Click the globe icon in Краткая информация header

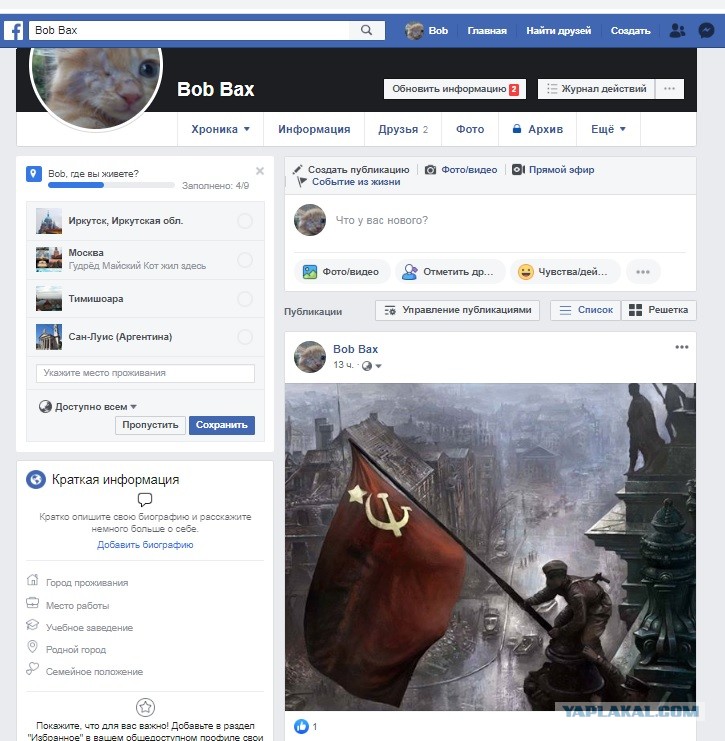coord(36,479)
